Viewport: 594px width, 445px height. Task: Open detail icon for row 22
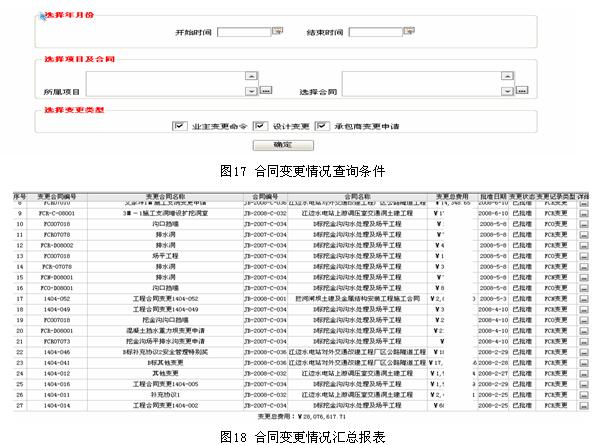pos(584,352)
